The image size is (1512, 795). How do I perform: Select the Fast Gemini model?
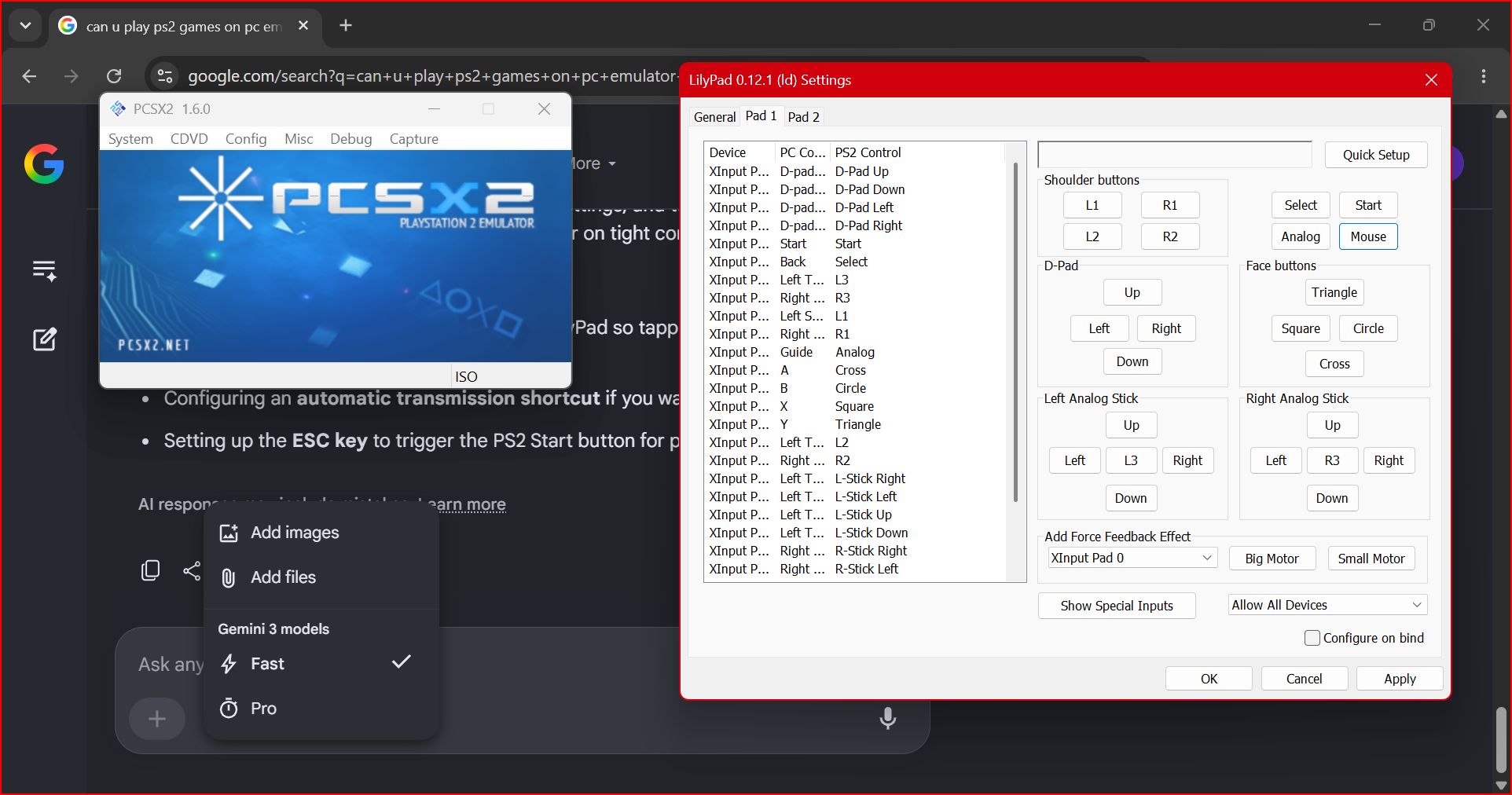tap(321, 664)
